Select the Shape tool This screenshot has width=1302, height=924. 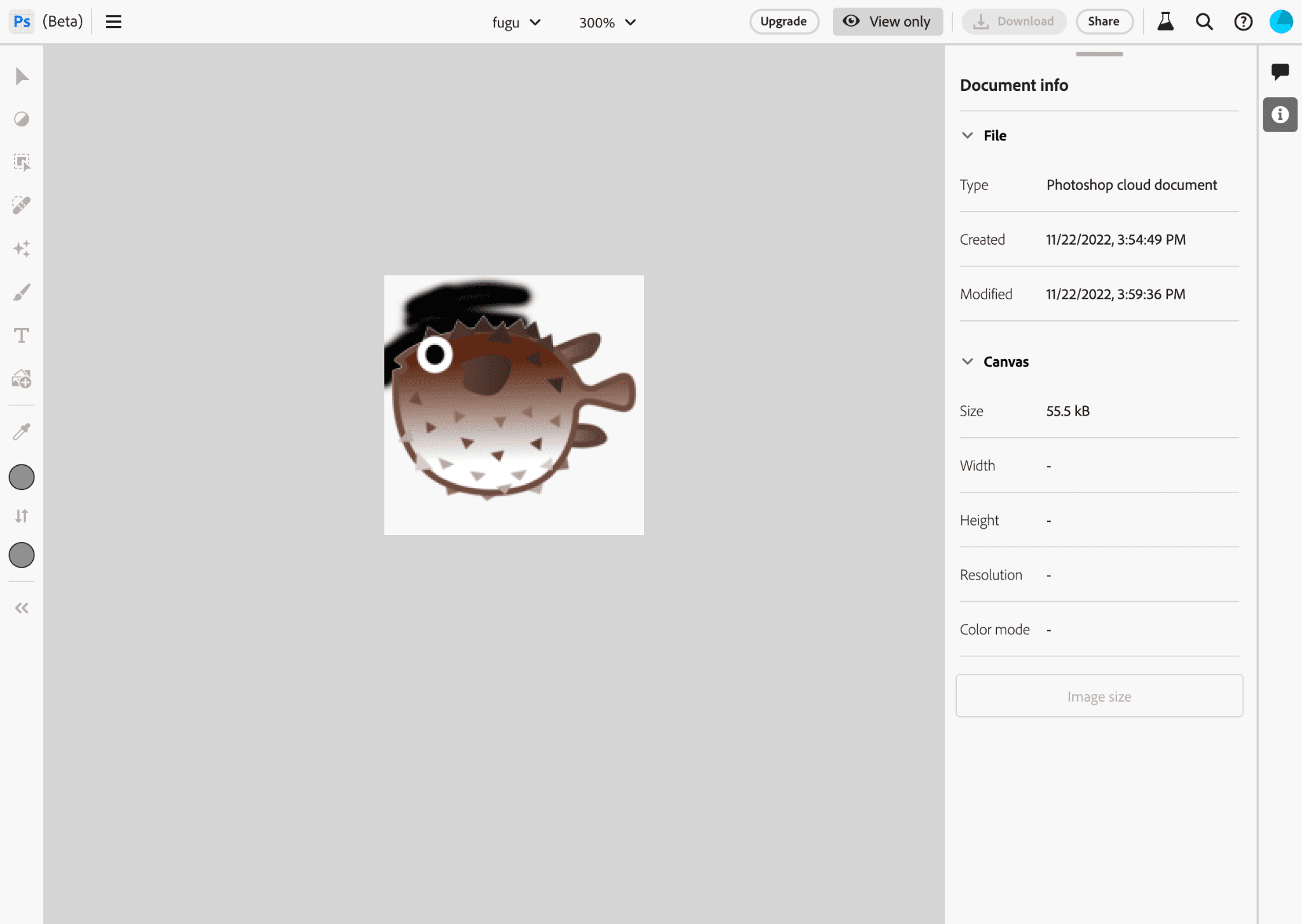[x=21, y=379]
